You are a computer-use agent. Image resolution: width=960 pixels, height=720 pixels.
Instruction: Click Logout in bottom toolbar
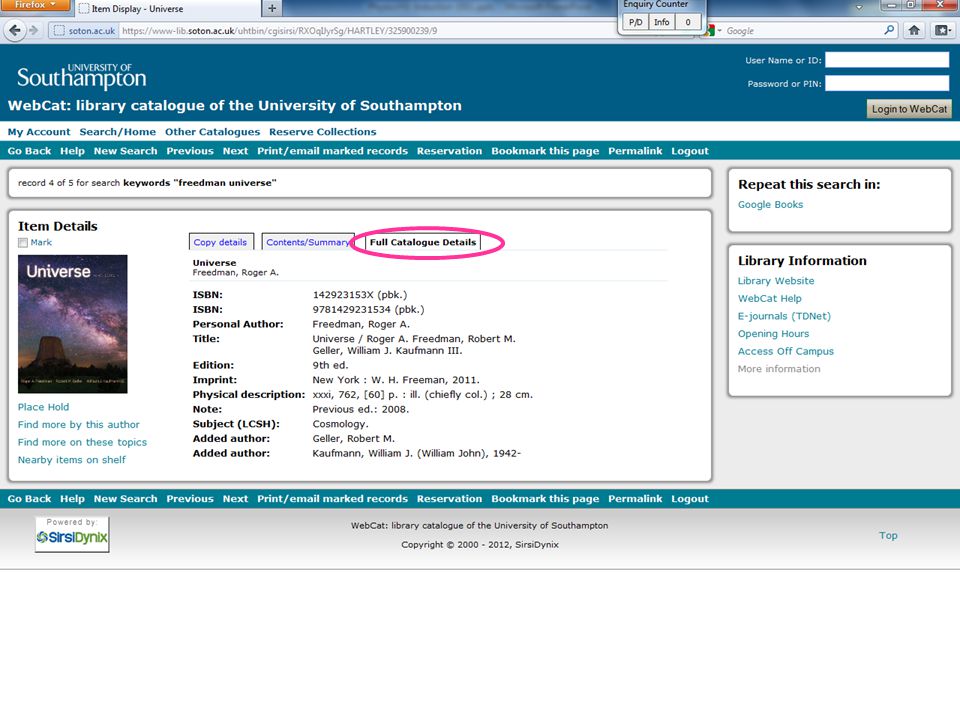690,499
